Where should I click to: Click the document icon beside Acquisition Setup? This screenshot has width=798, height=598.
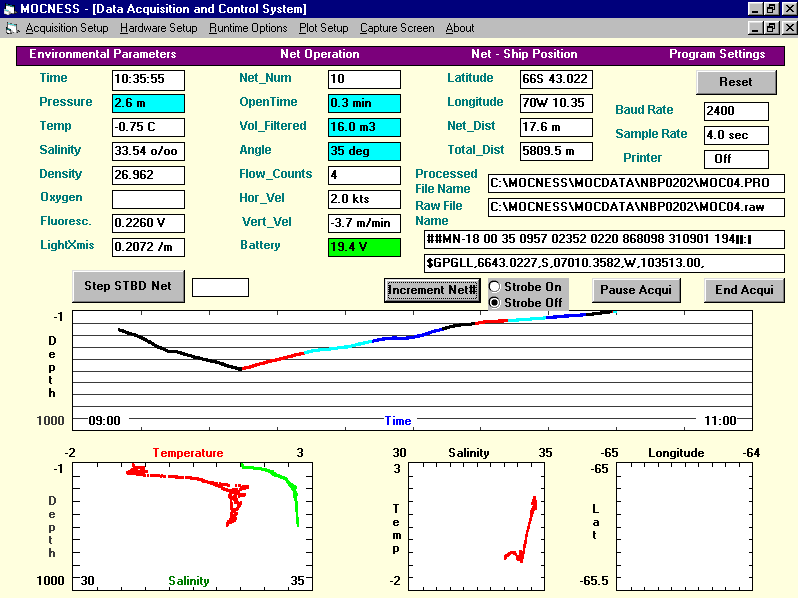[13, 28]
